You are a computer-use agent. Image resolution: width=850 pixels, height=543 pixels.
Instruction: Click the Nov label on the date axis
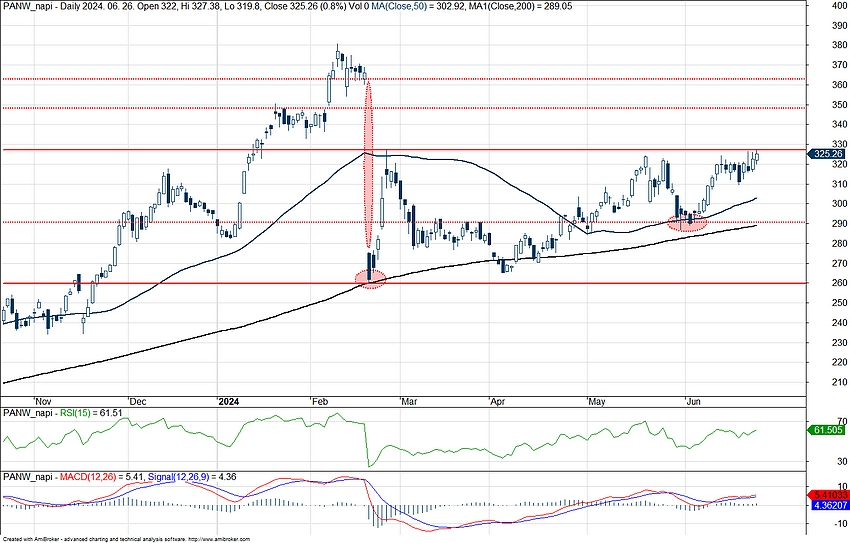click(43, 402)
